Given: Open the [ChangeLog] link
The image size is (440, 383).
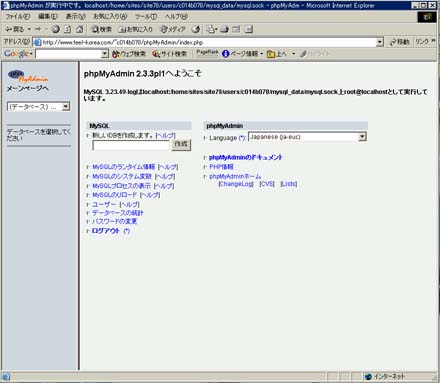Looking at the screenshot, I should (x=236, y=184).
